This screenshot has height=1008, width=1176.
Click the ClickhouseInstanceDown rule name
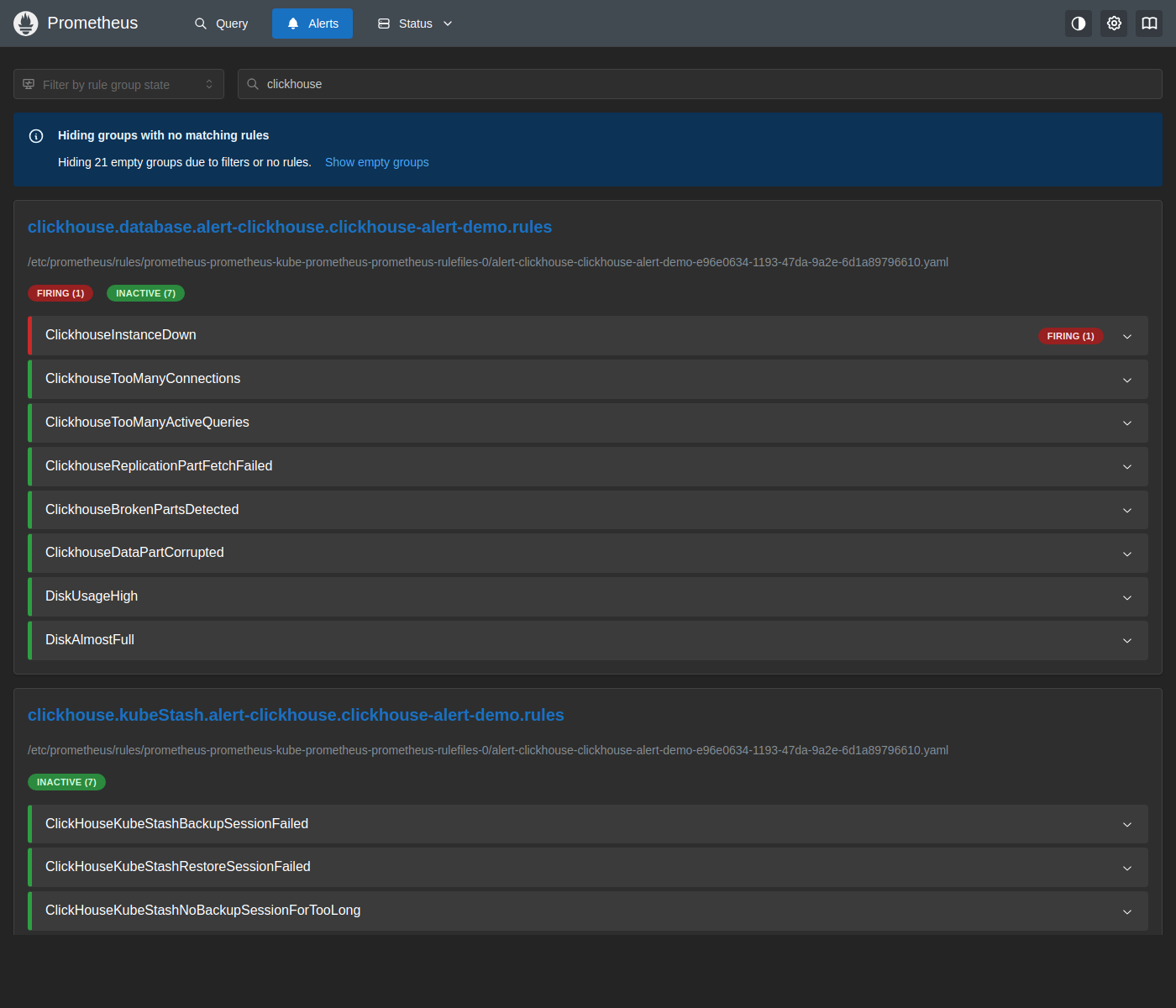coord(121,334)
